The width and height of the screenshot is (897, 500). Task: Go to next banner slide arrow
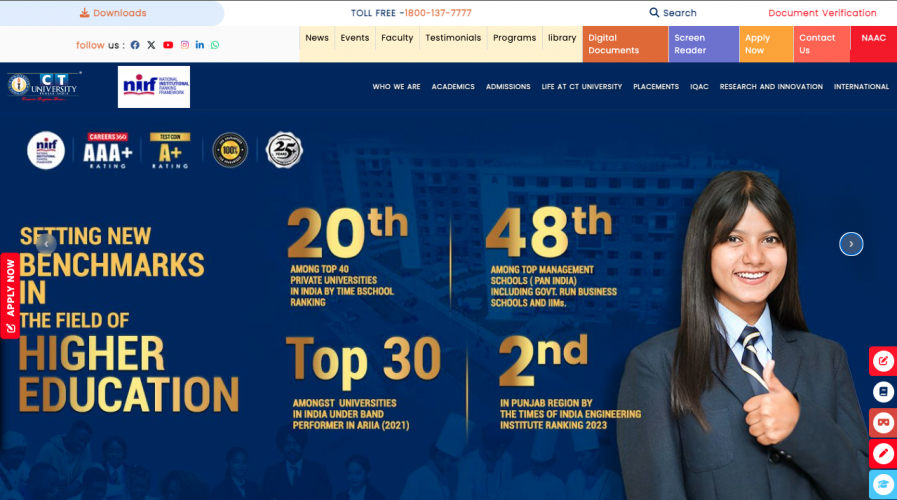tap(851, 244)
